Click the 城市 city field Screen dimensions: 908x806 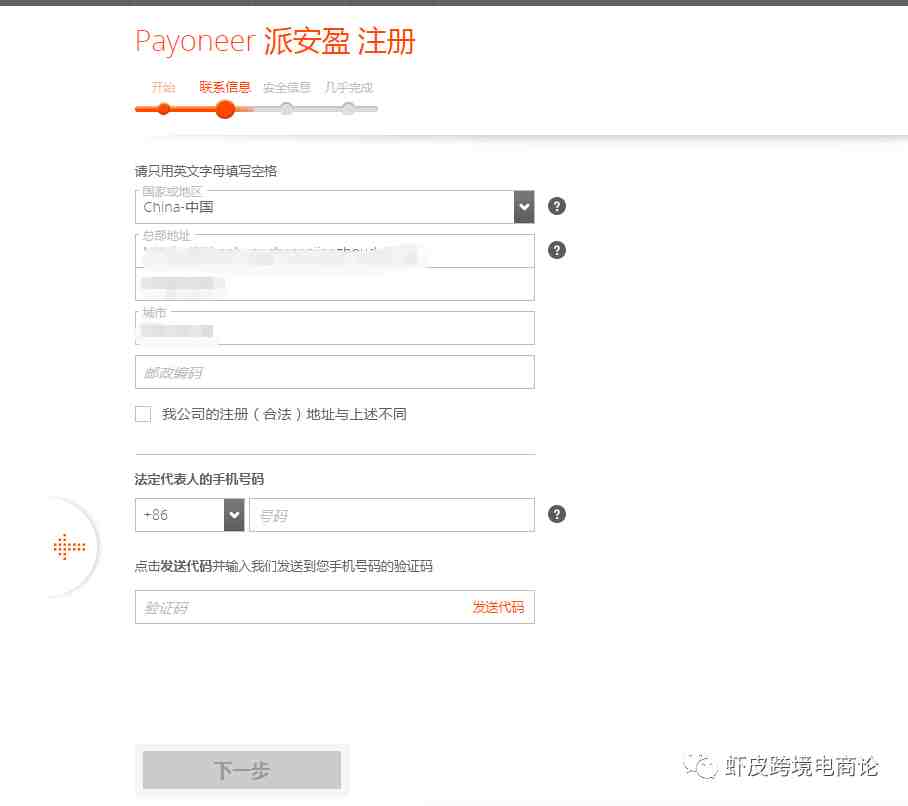pos(334,328)
